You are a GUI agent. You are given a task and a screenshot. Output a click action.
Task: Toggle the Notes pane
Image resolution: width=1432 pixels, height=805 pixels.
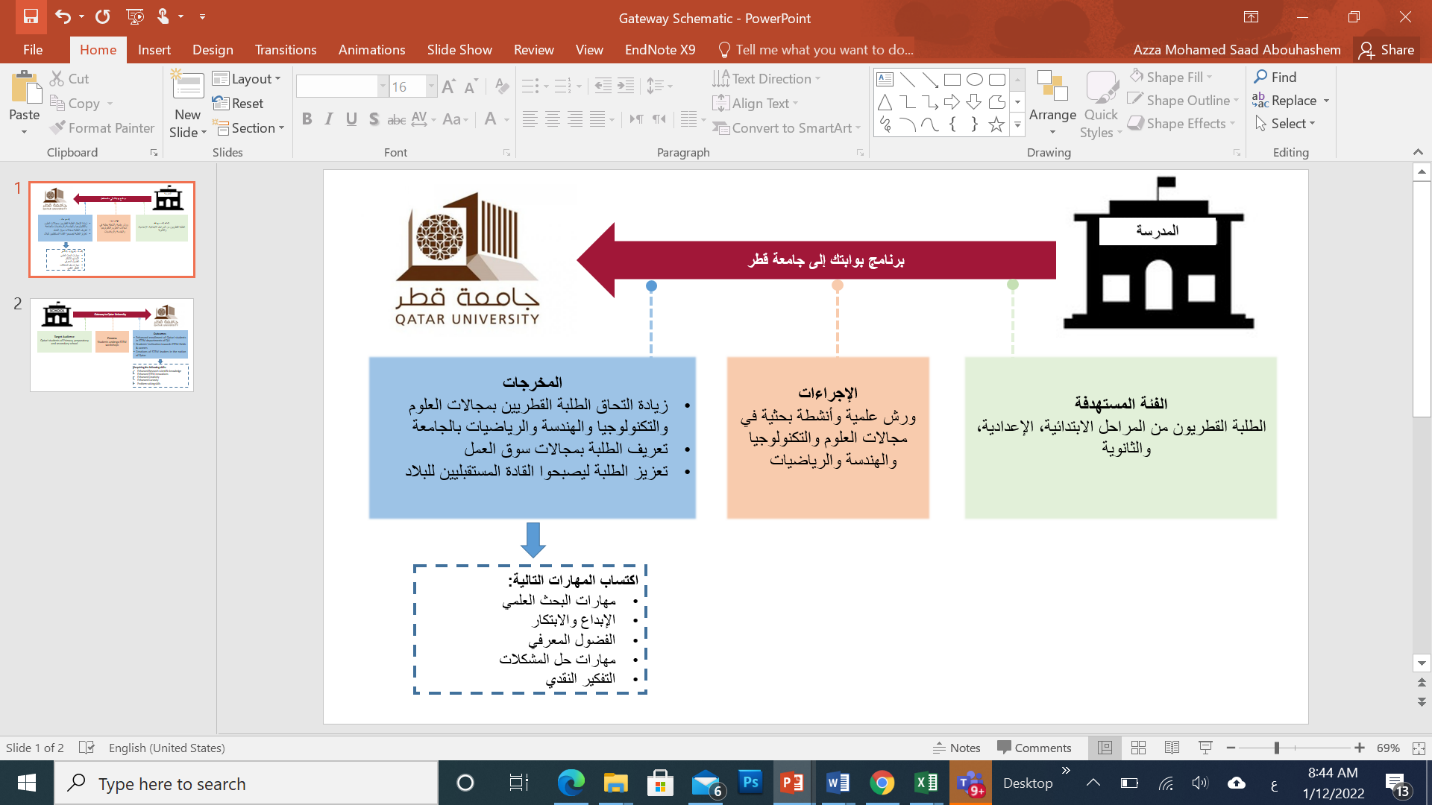click(956, 748)
